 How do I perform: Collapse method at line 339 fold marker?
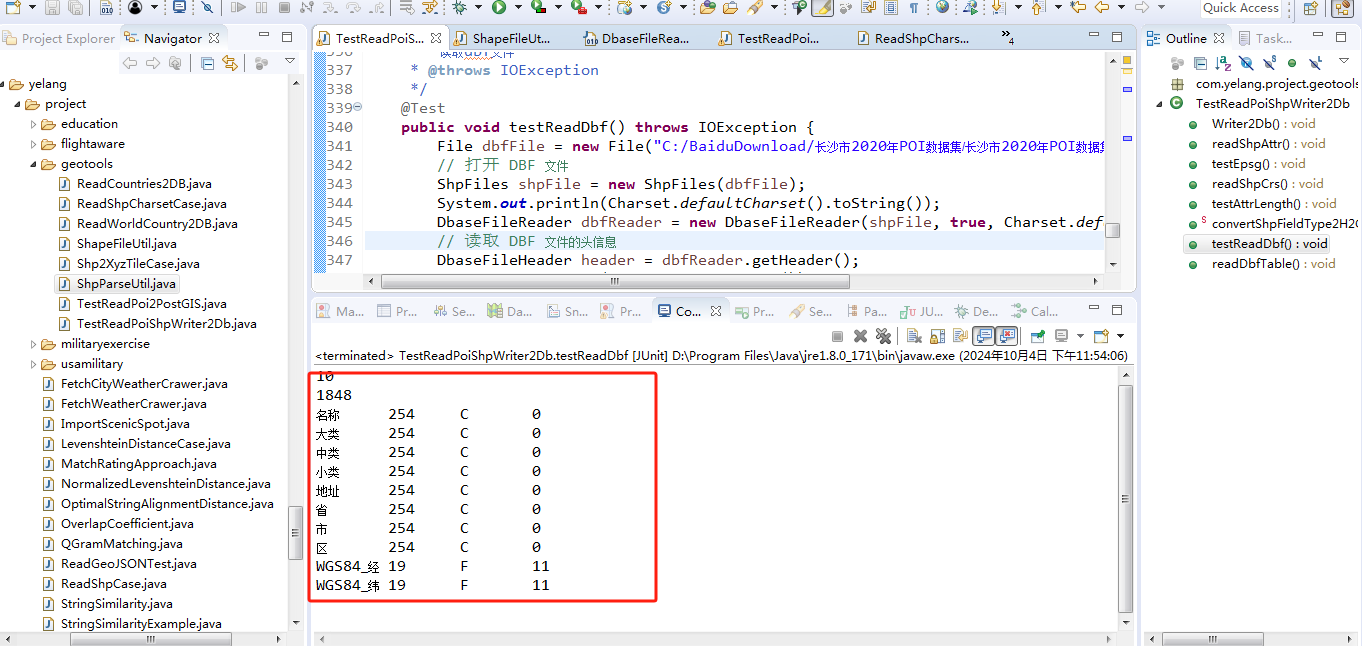(x=358, y=108)
